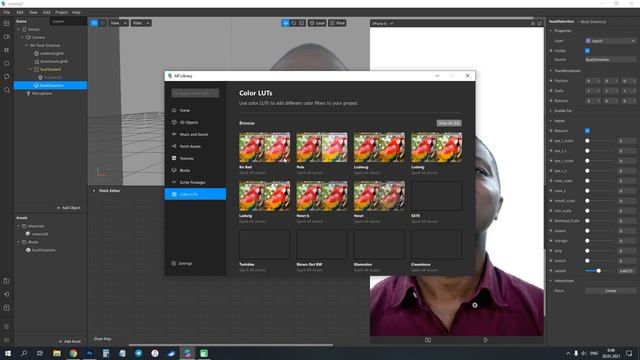Screen dimensions: 640x360
Task: Collapse the Device tree node
Action: (18, 29)
